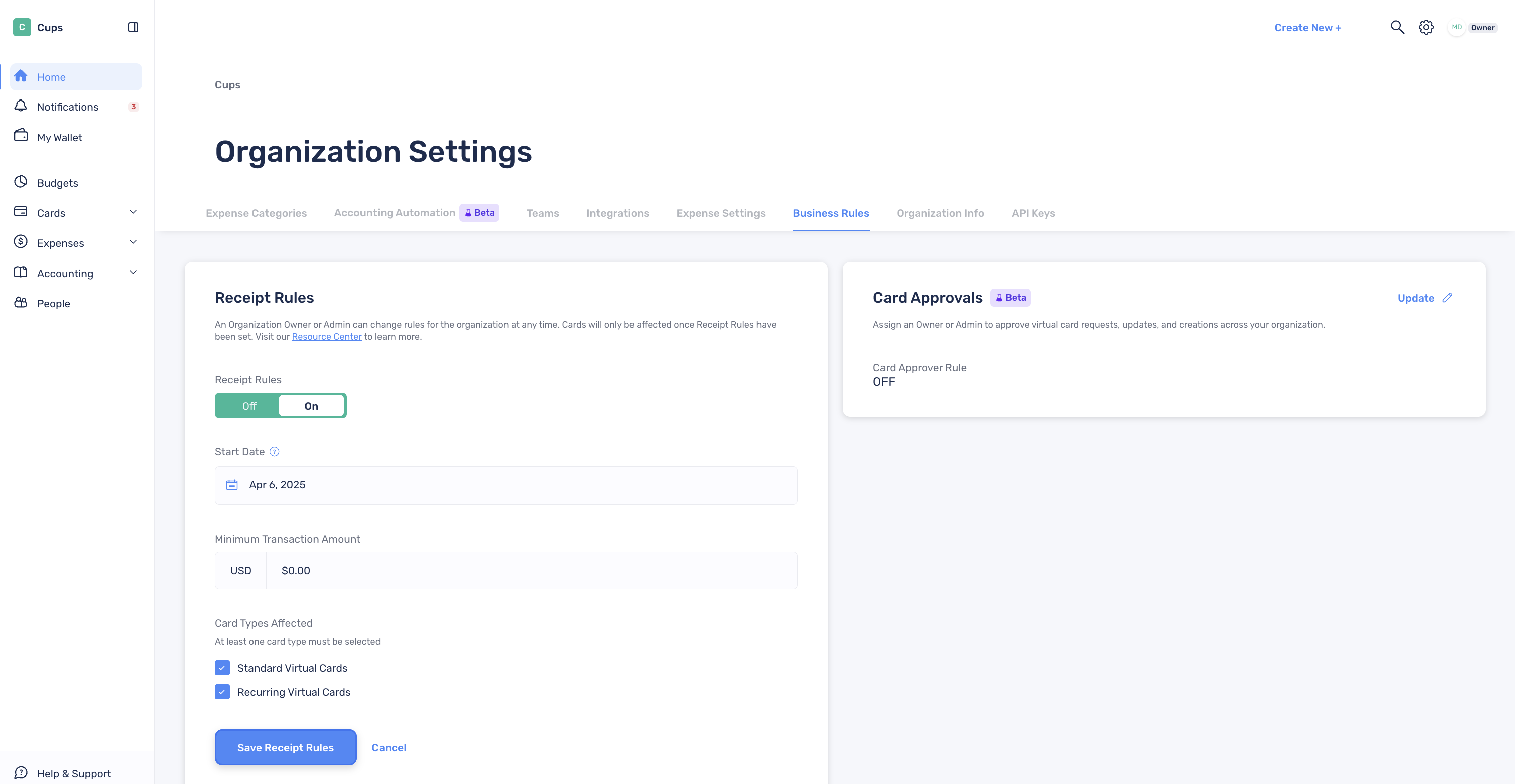Open Notifications in sidebar

click(x=76, y=107)
